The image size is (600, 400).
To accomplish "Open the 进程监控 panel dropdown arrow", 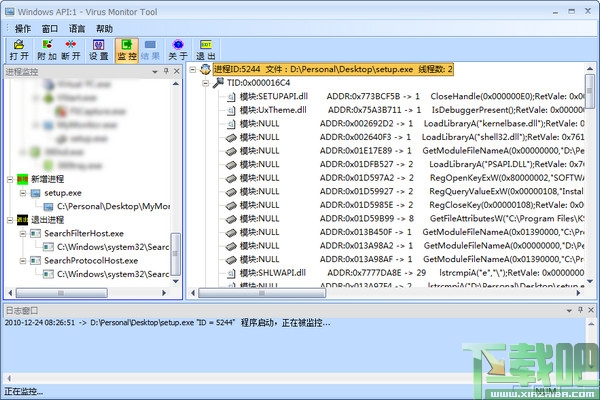I will [155, 72].
